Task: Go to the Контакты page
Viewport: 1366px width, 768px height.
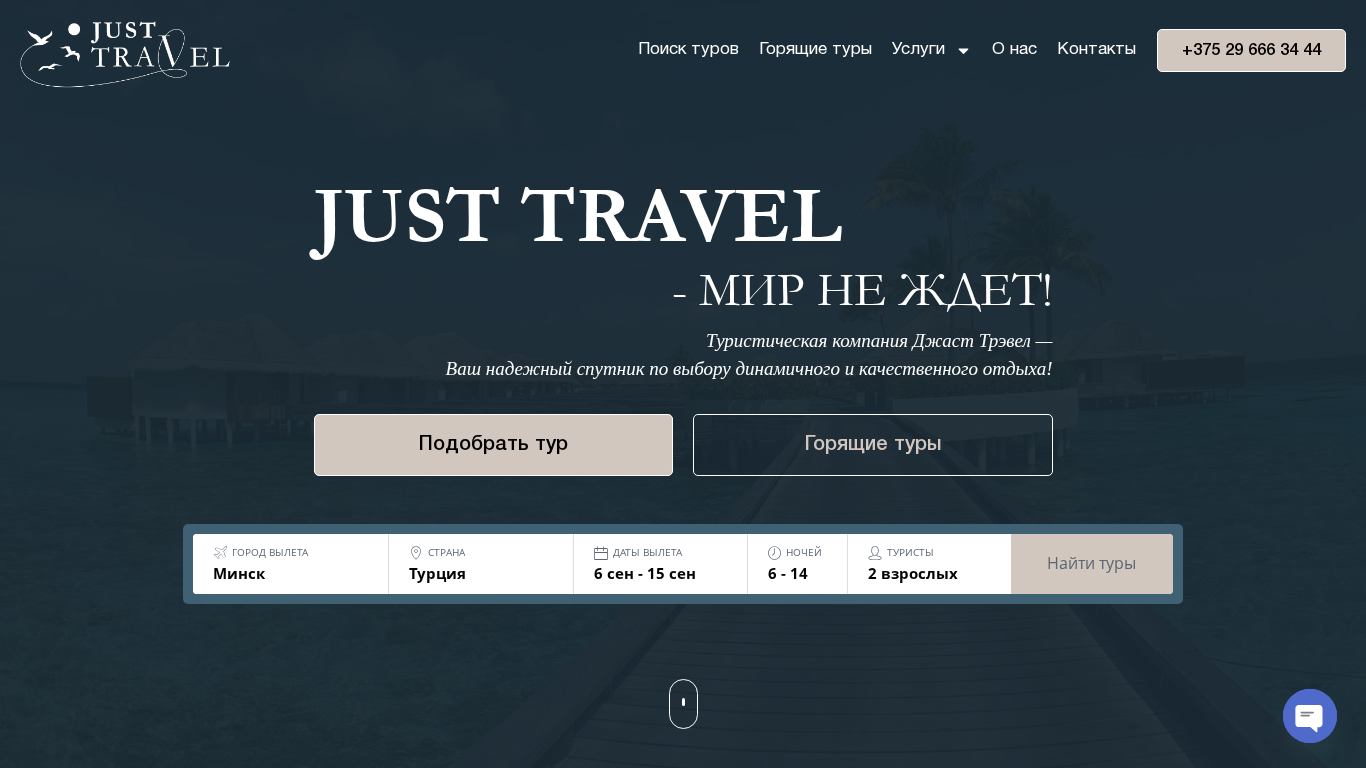Action: click(x=1096, y=49)
